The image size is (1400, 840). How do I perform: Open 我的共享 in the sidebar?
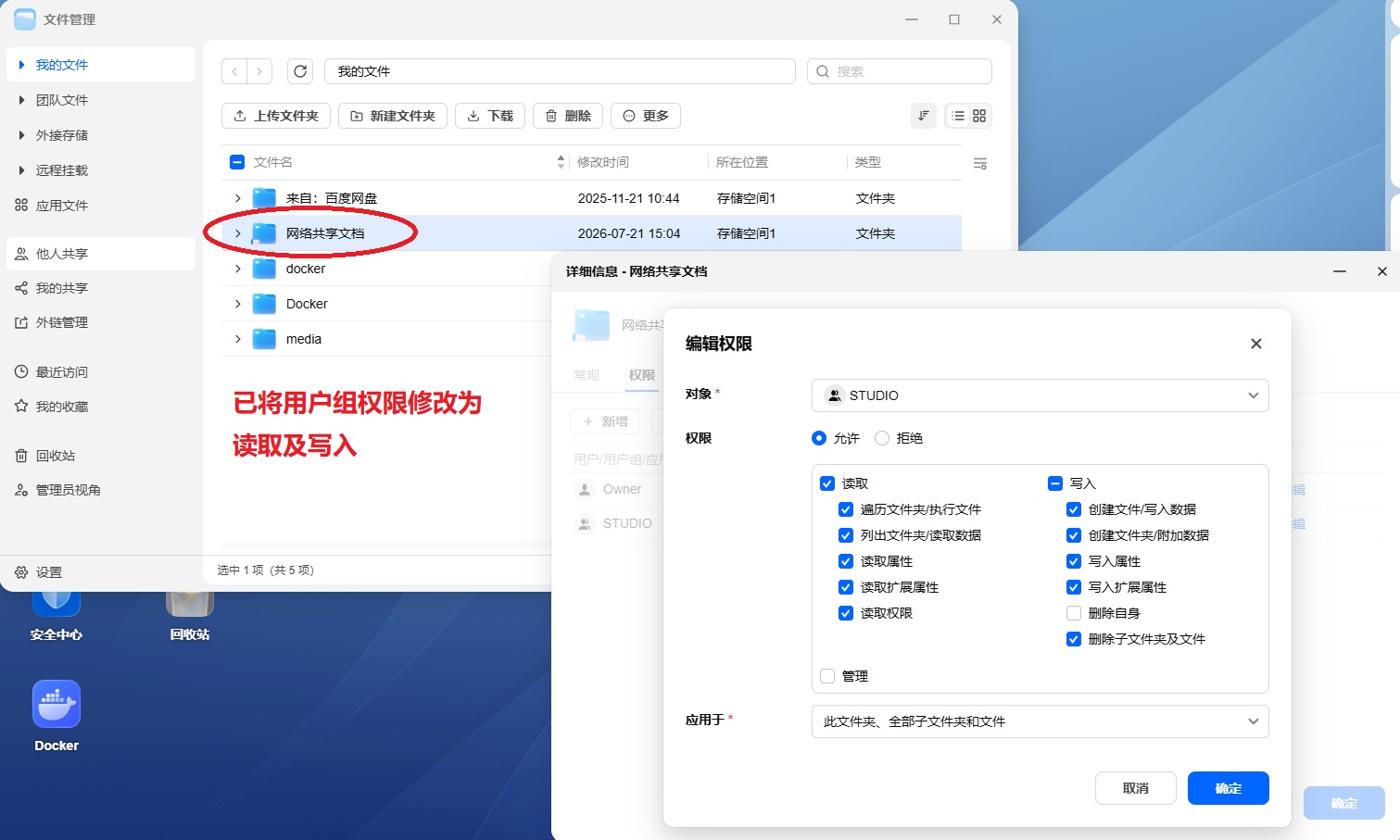click(62, 288)
